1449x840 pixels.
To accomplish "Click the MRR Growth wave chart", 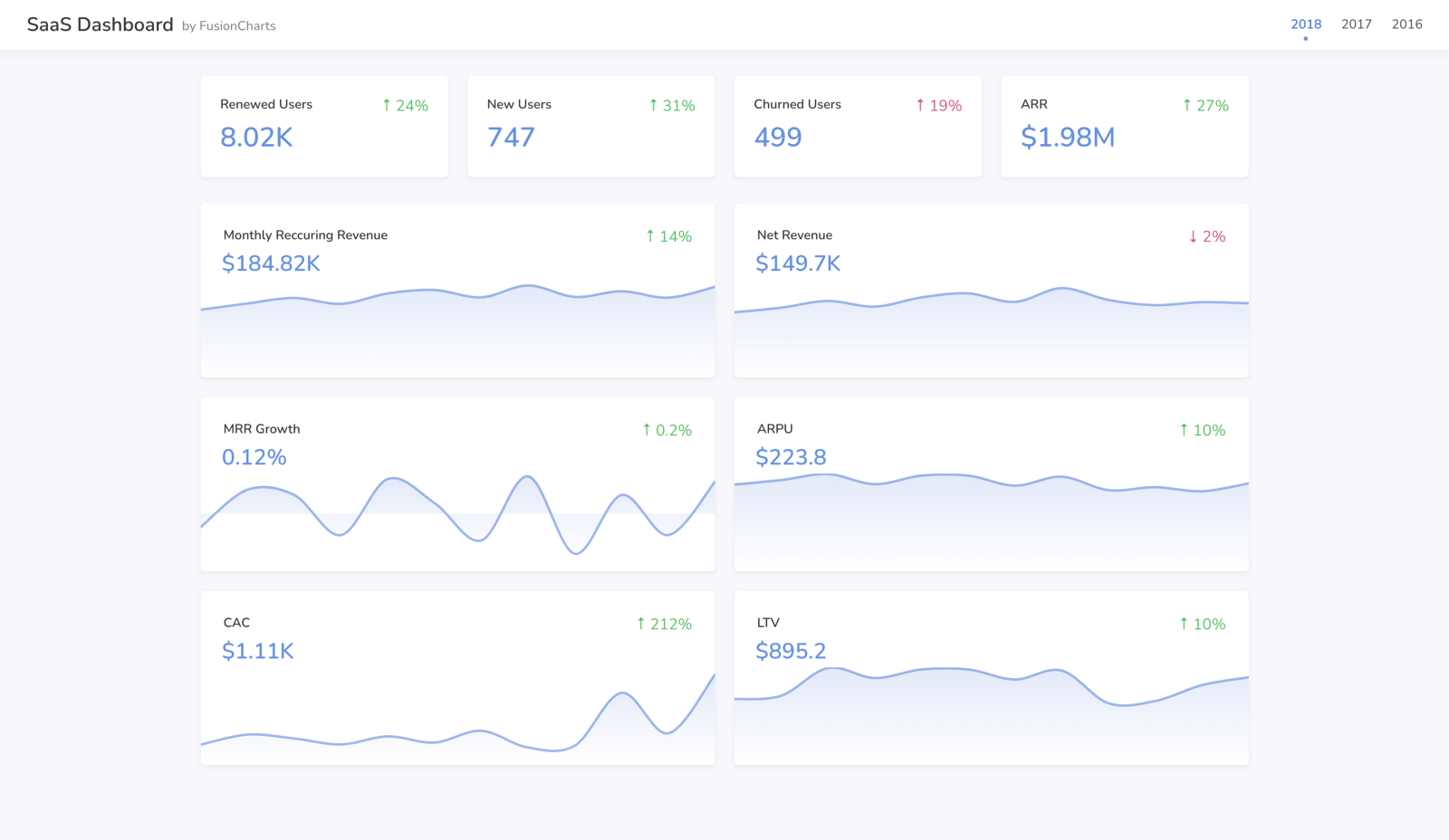I will [457, 514].
